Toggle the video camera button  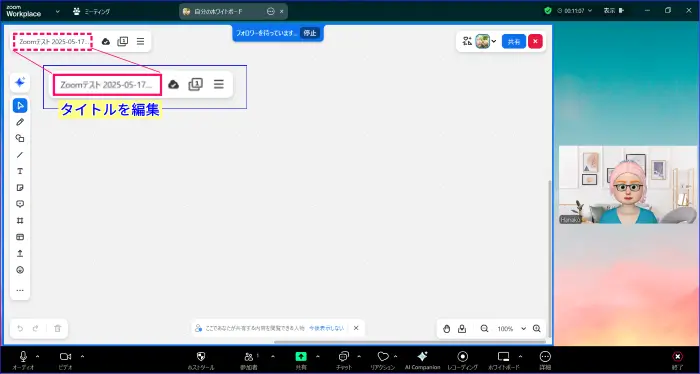tap(65, 356)
